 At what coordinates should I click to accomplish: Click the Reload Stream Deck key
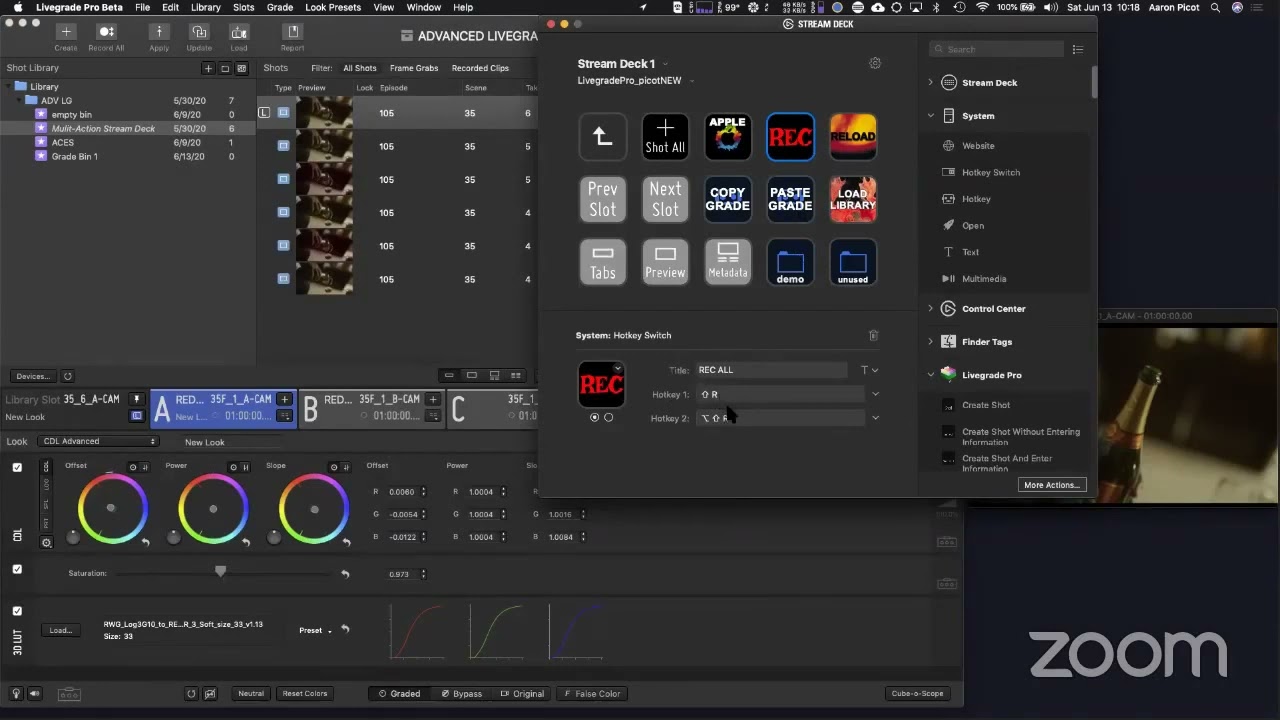pos(853,137)
